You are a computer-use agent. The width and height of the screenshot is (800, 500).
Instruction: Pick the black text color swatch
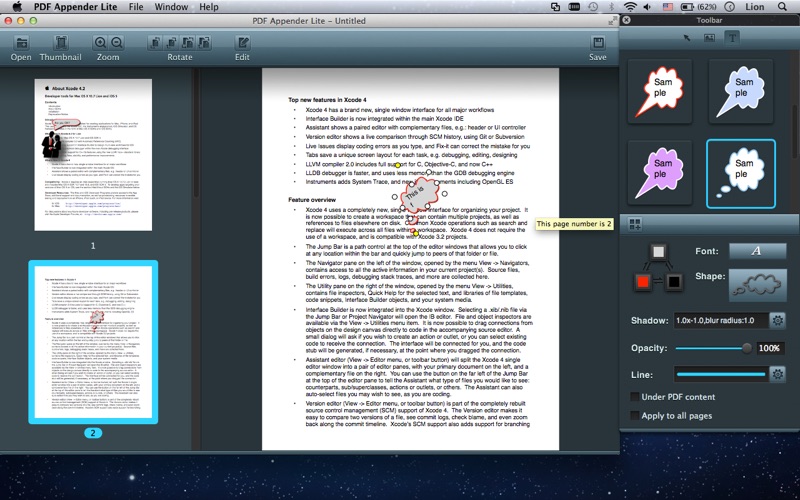pyautogui.click(x=674, y=282)
